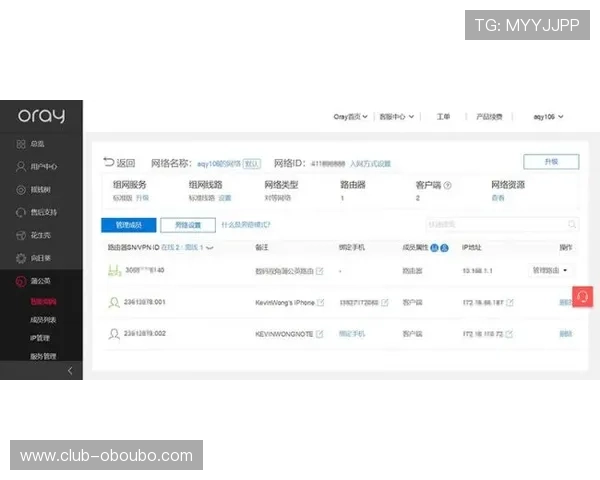The height and width of the screenshot is (480, 600).
Task: Open the 向日葵 gear-shaped icon in the sidebar
Action: (x=21, y=258)
